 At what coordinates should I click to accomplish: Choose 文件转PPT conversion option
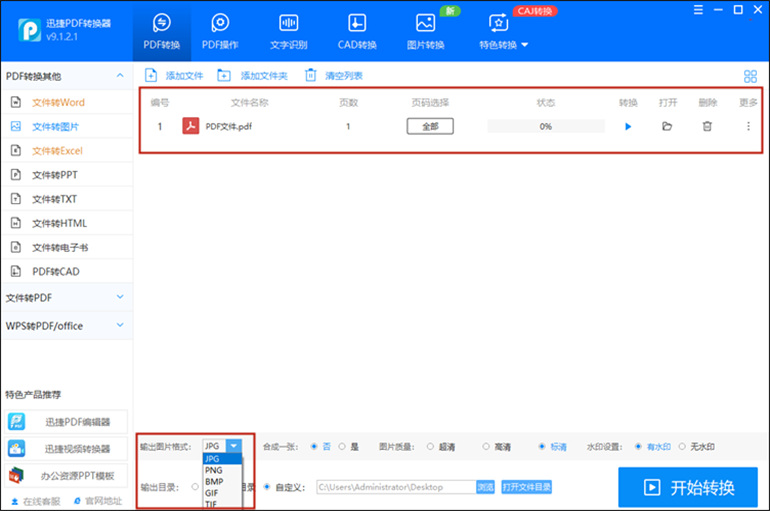[67, 175]
